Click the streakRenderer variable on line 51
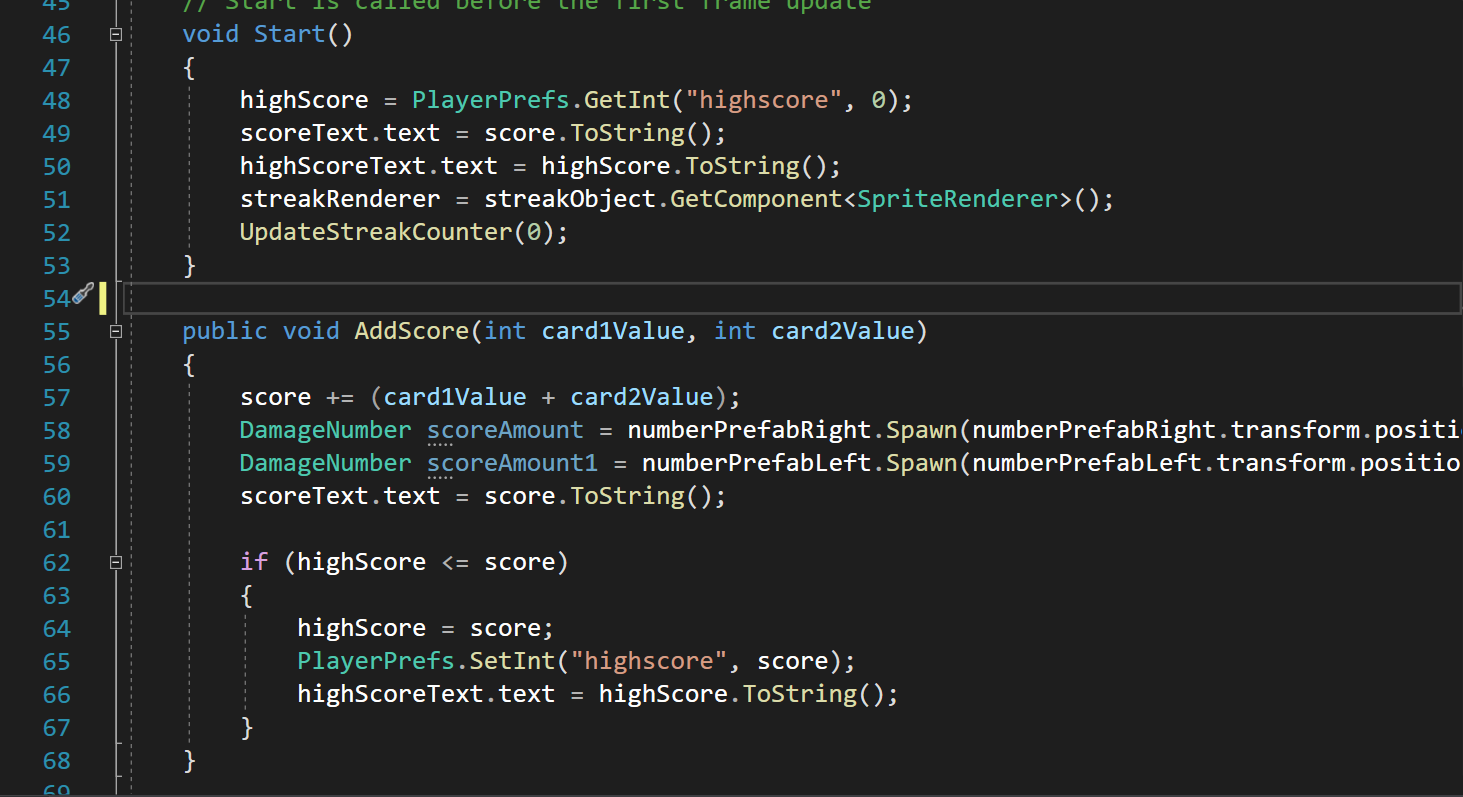The image size is (1463, 797). (x=340, y=199)
